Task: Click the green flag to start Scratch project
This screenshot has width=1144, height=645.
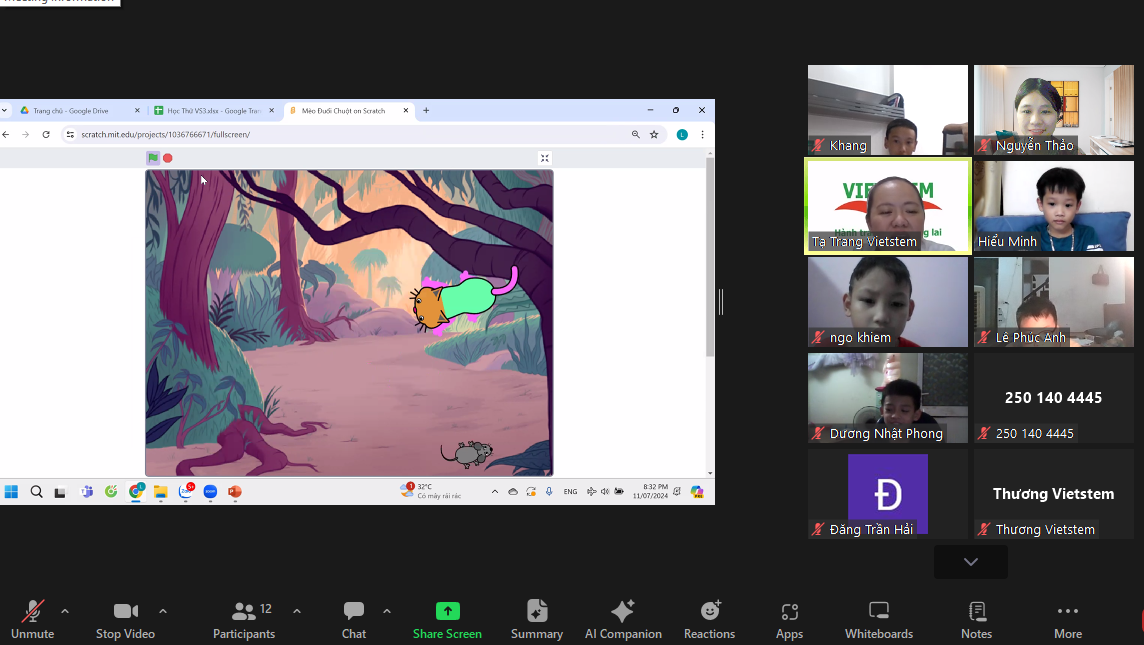Action: click(152, 158)
